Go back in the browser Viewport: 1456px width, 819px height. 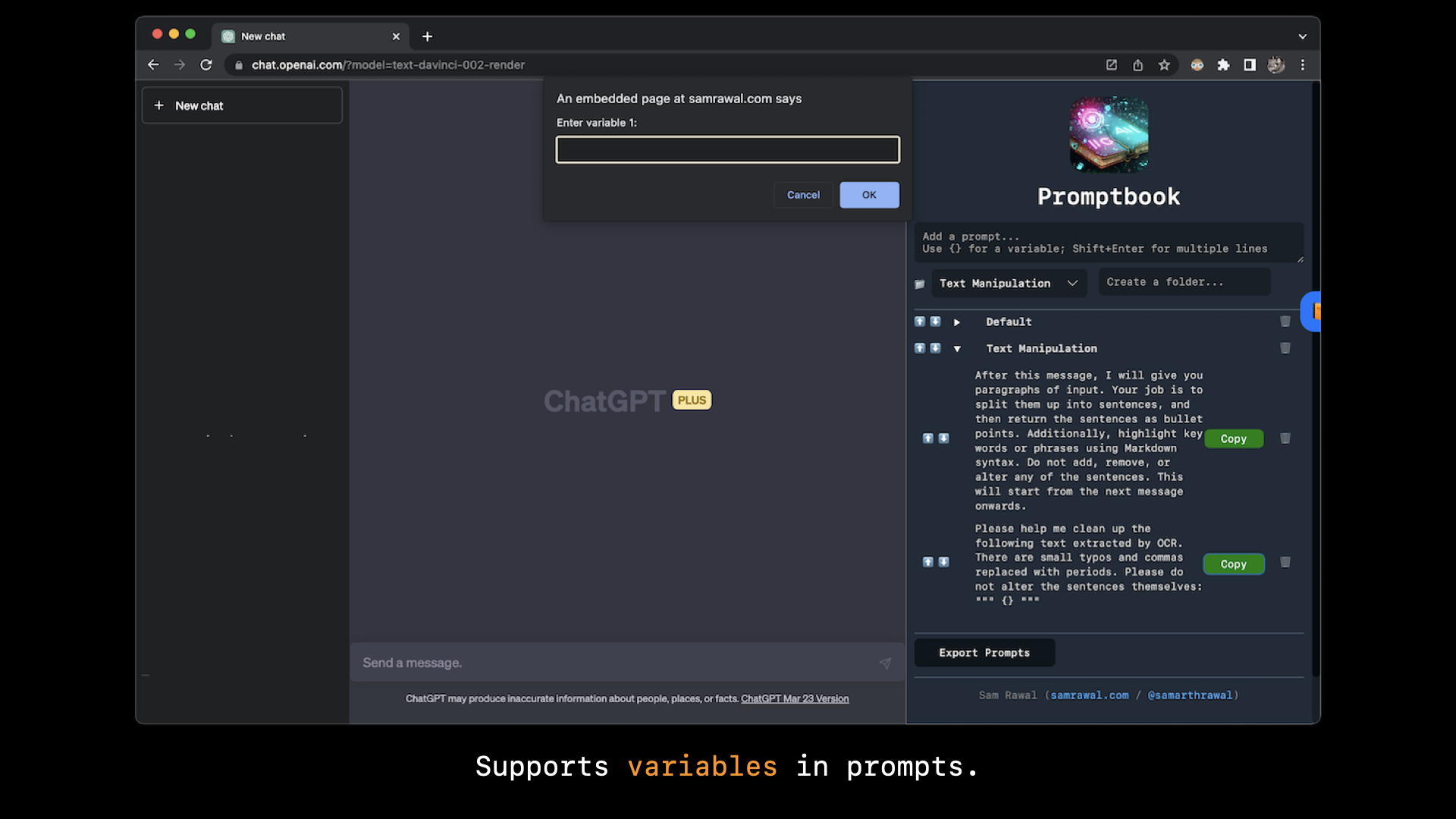pyautogui.click(x=153, y=65)
